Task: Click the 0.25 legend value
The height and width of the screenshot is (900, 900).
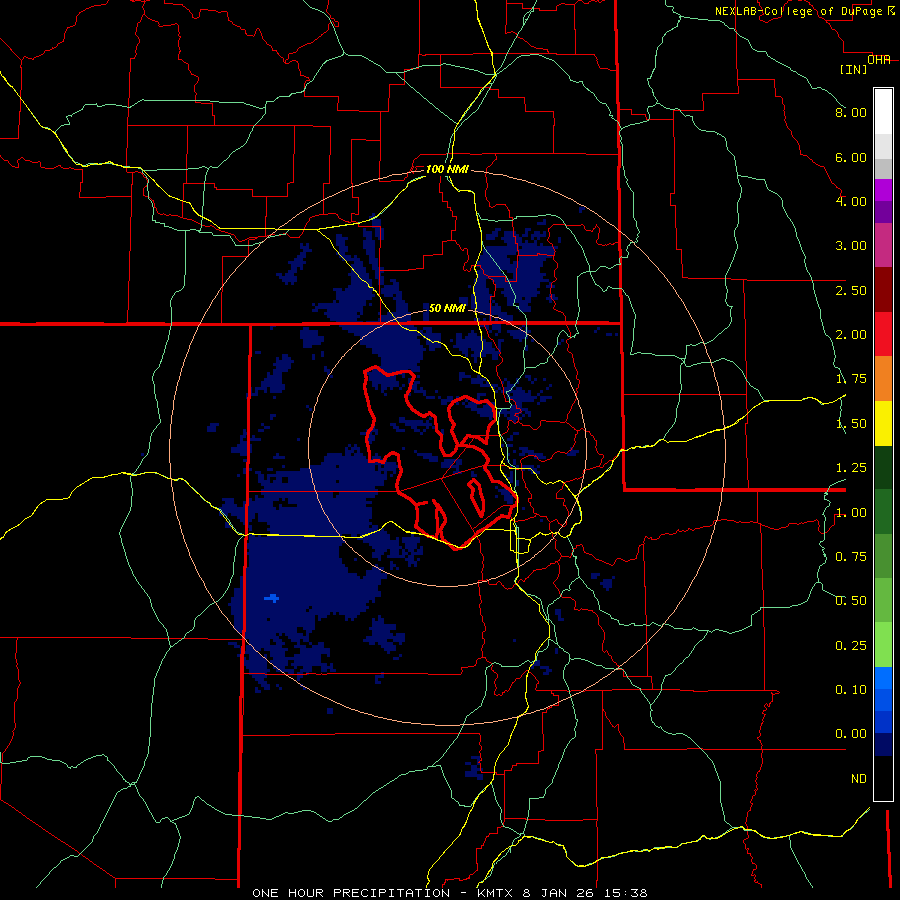Action: [851, 646]
